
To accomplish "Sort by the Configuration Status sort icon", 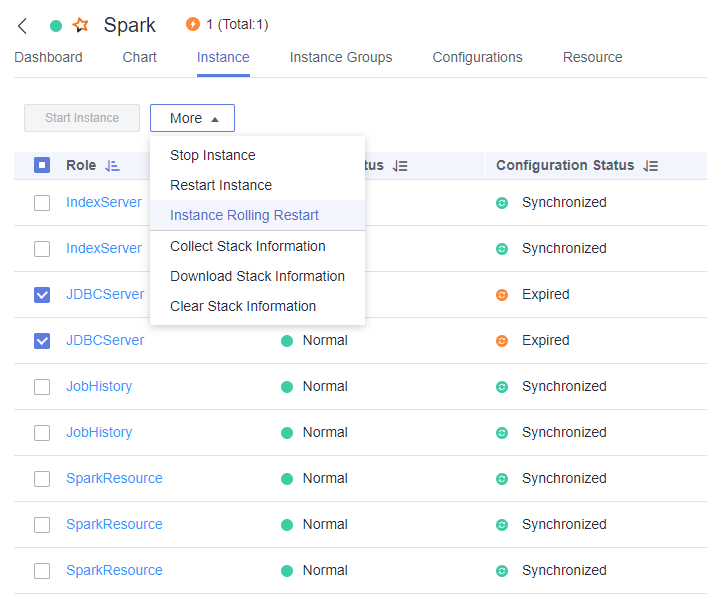I will coord(651,166).
